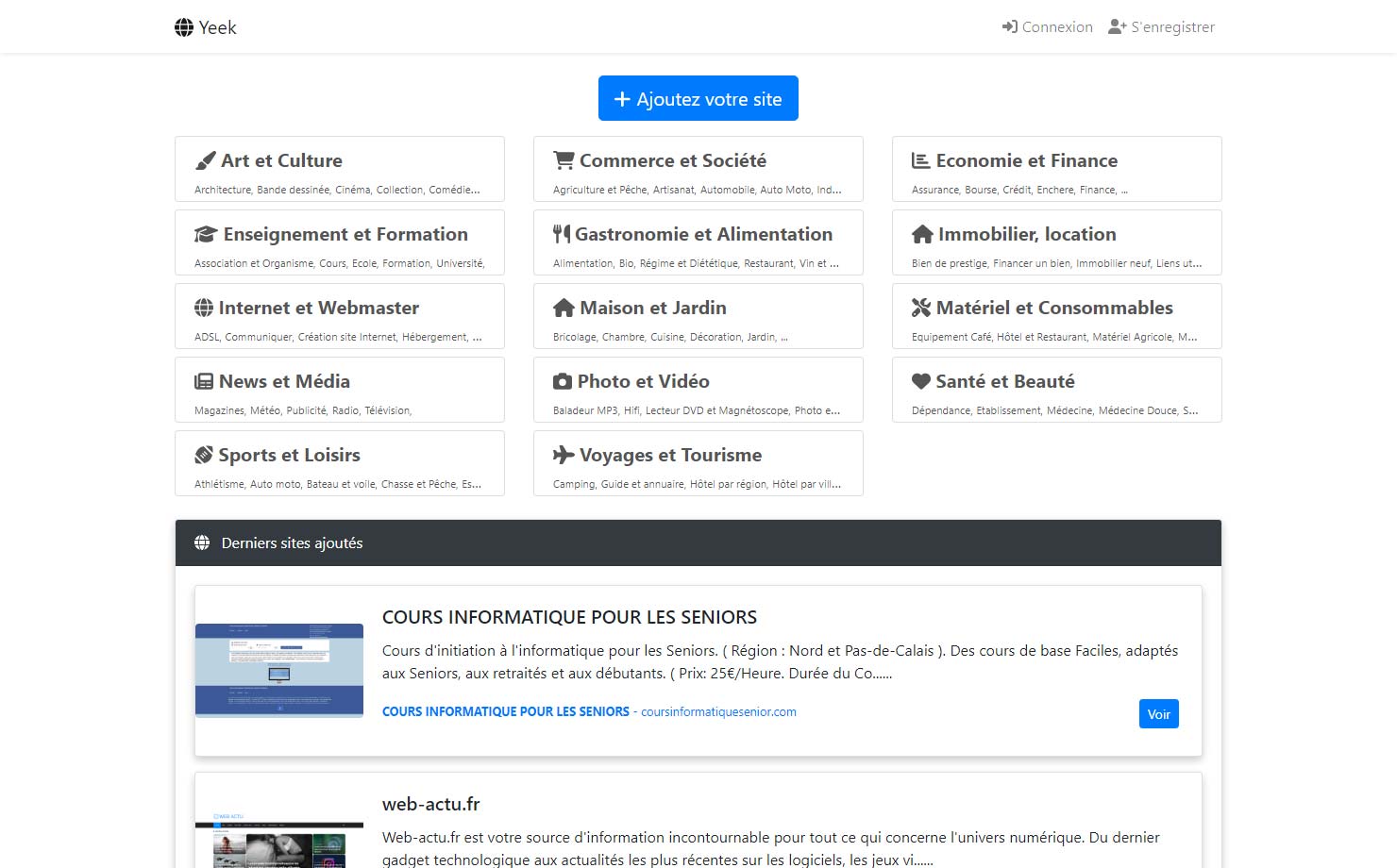Click the house icon for Maison et Jardin
1397x868 pixels.
[x=564, y=309]
